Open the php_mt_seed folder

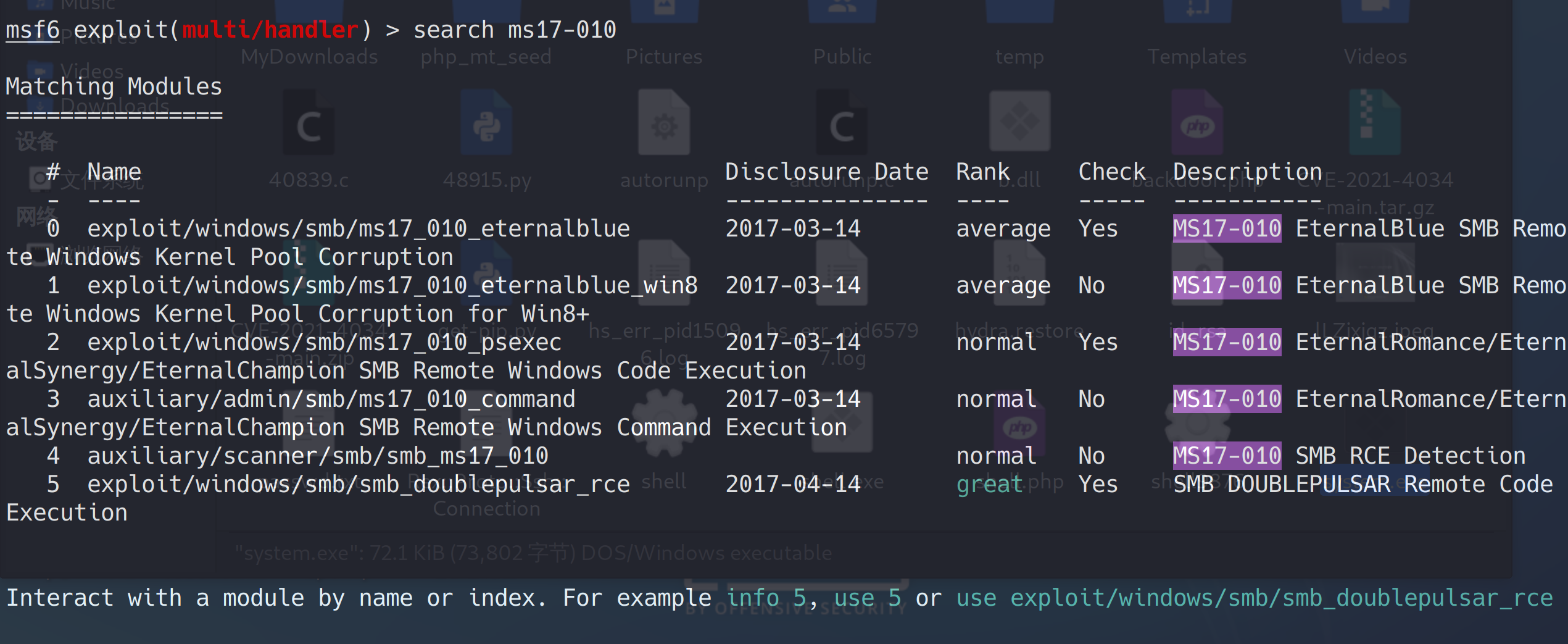(x=486, y=56)
